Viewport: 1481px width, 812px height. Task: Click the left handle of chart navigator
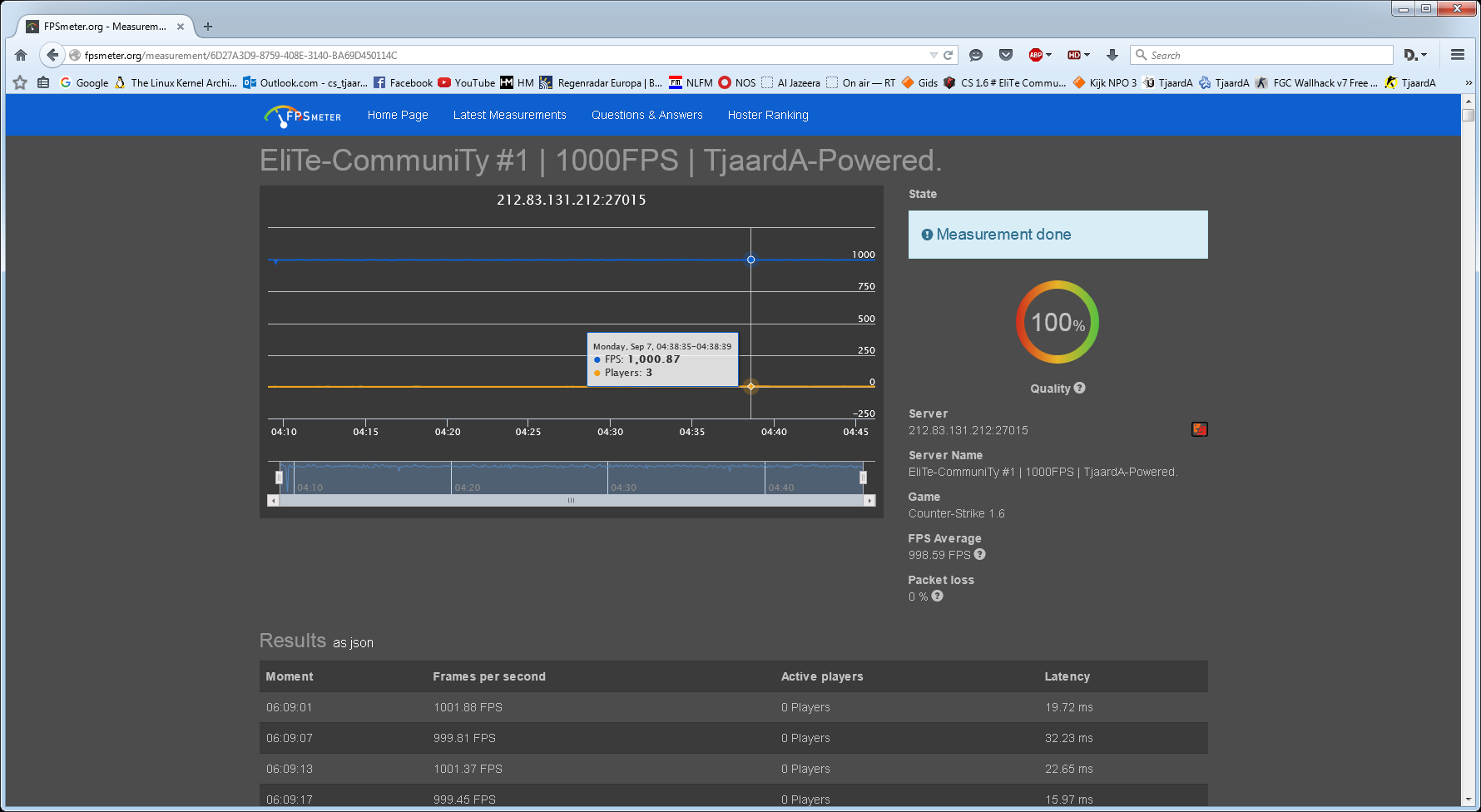280,478
